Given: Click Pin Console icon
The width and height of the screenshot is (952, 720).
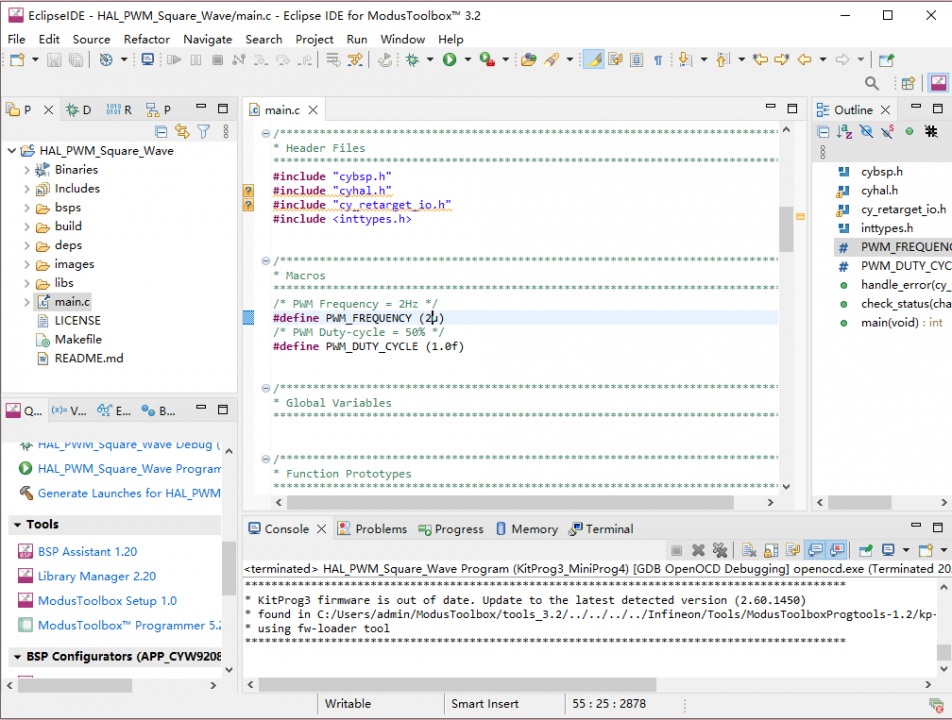Looking at the screenshot, I should tap(866, 550).
